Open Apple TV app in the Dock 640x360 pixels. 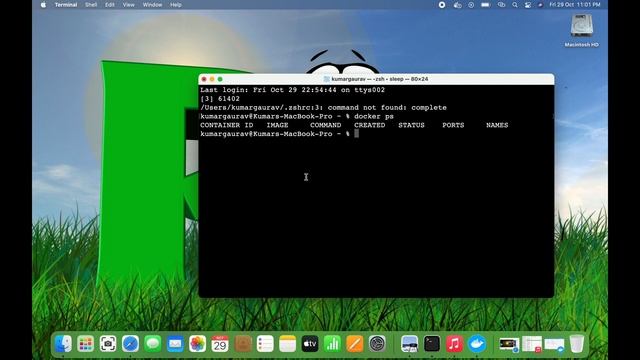point(310,344)
